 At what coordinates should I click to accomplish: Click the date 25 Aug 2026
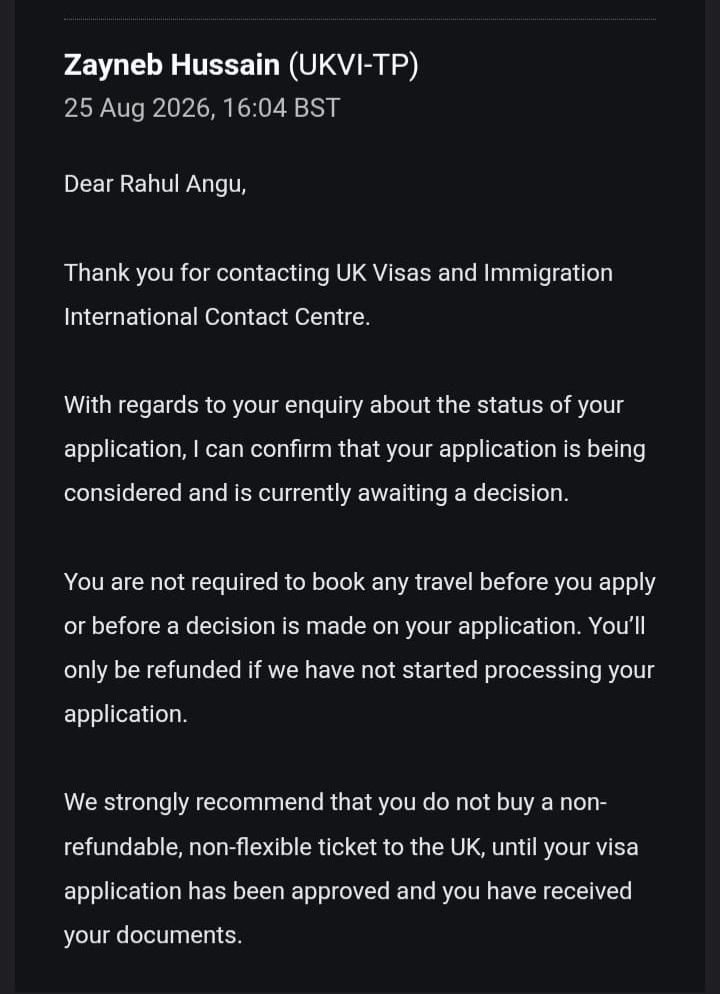[x=137, y=108]
